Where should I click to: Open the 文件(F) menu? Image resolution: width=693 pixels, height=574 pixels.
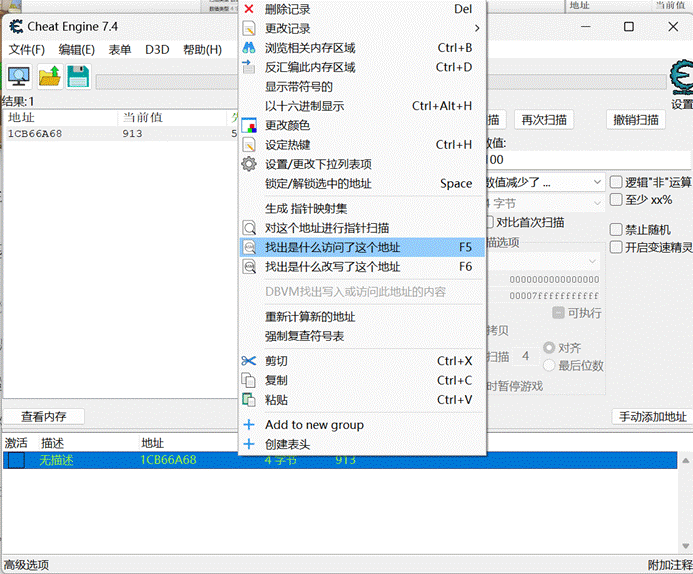click(x=27, y=49)
